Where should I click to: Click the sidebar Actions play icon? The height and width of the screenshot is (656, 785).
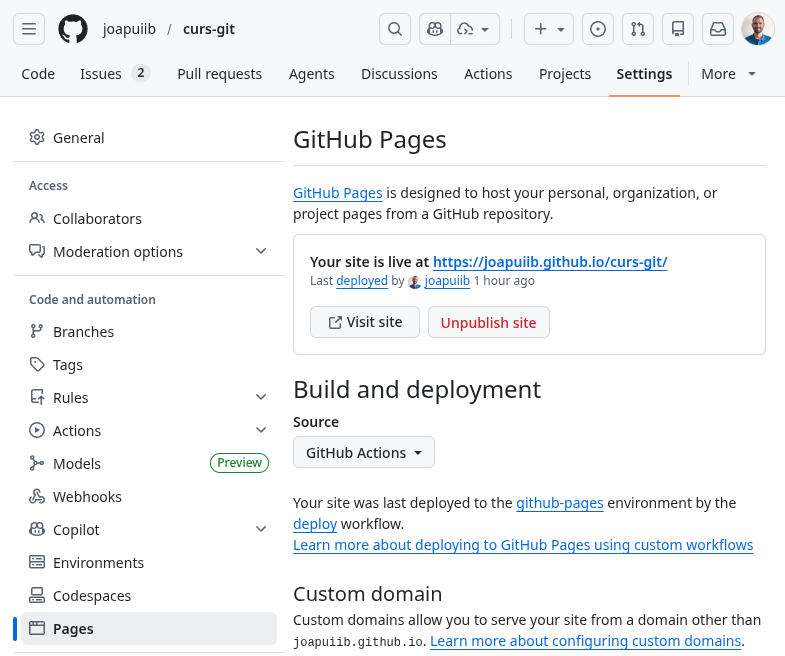click(37, 430)
